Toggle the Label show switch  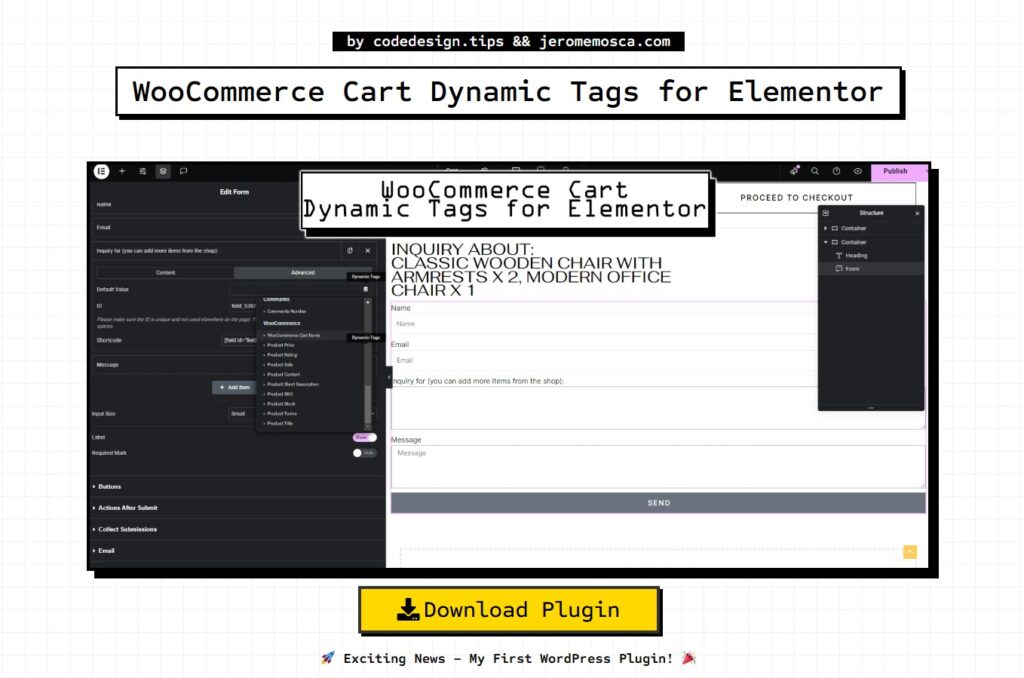tap(364, 438)
